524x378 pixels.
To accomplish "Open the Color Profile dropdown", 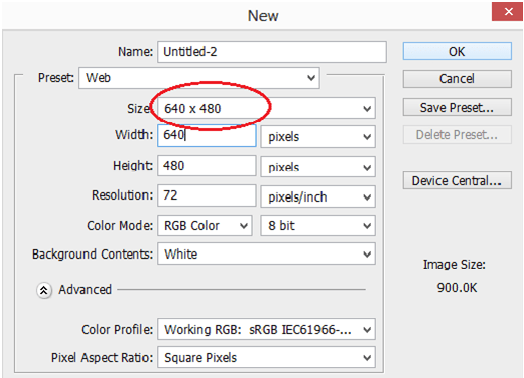I will point(266,329).
